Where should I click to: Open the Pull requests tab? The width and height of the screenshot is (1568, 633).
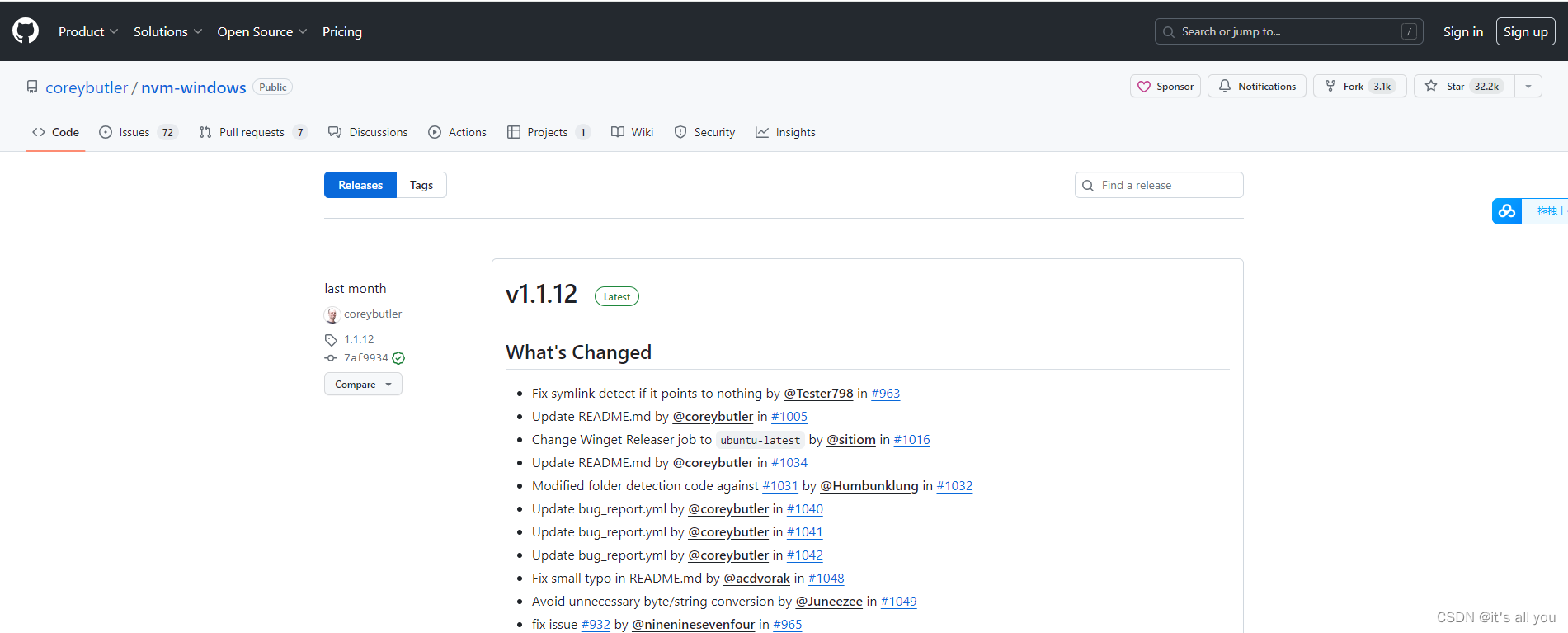tap(253, 132)
